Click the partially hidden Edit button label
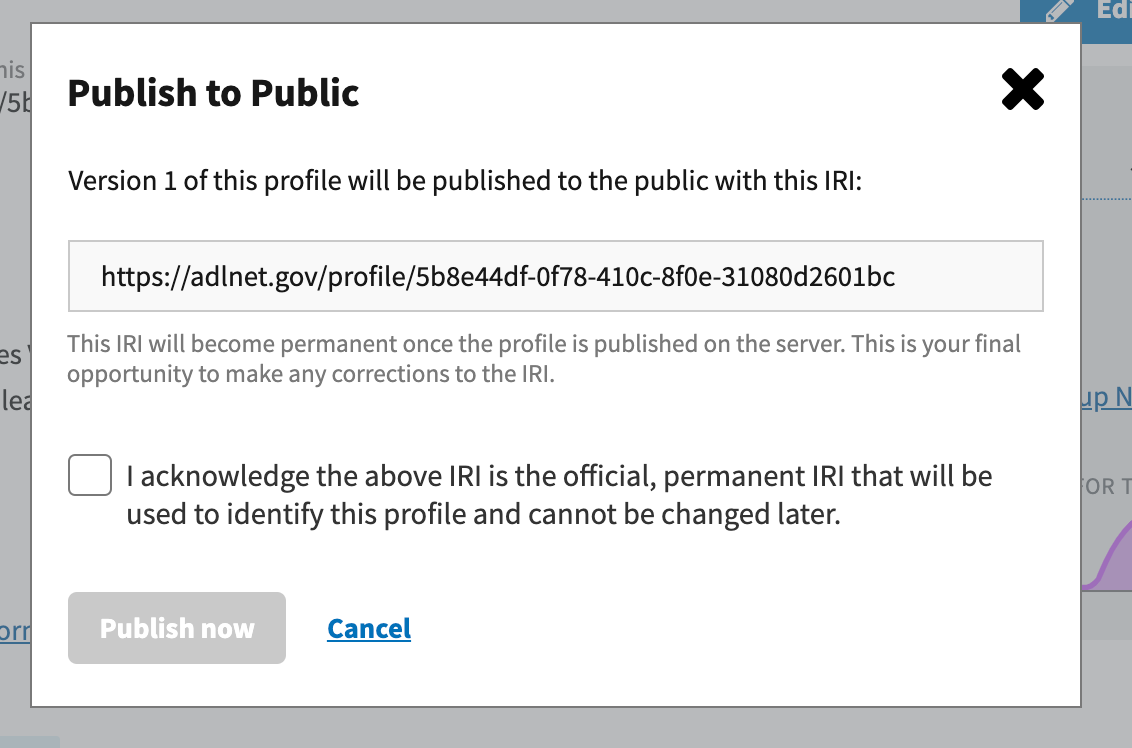Viewport: 1132px width, 748px height. click(1112, 11)
